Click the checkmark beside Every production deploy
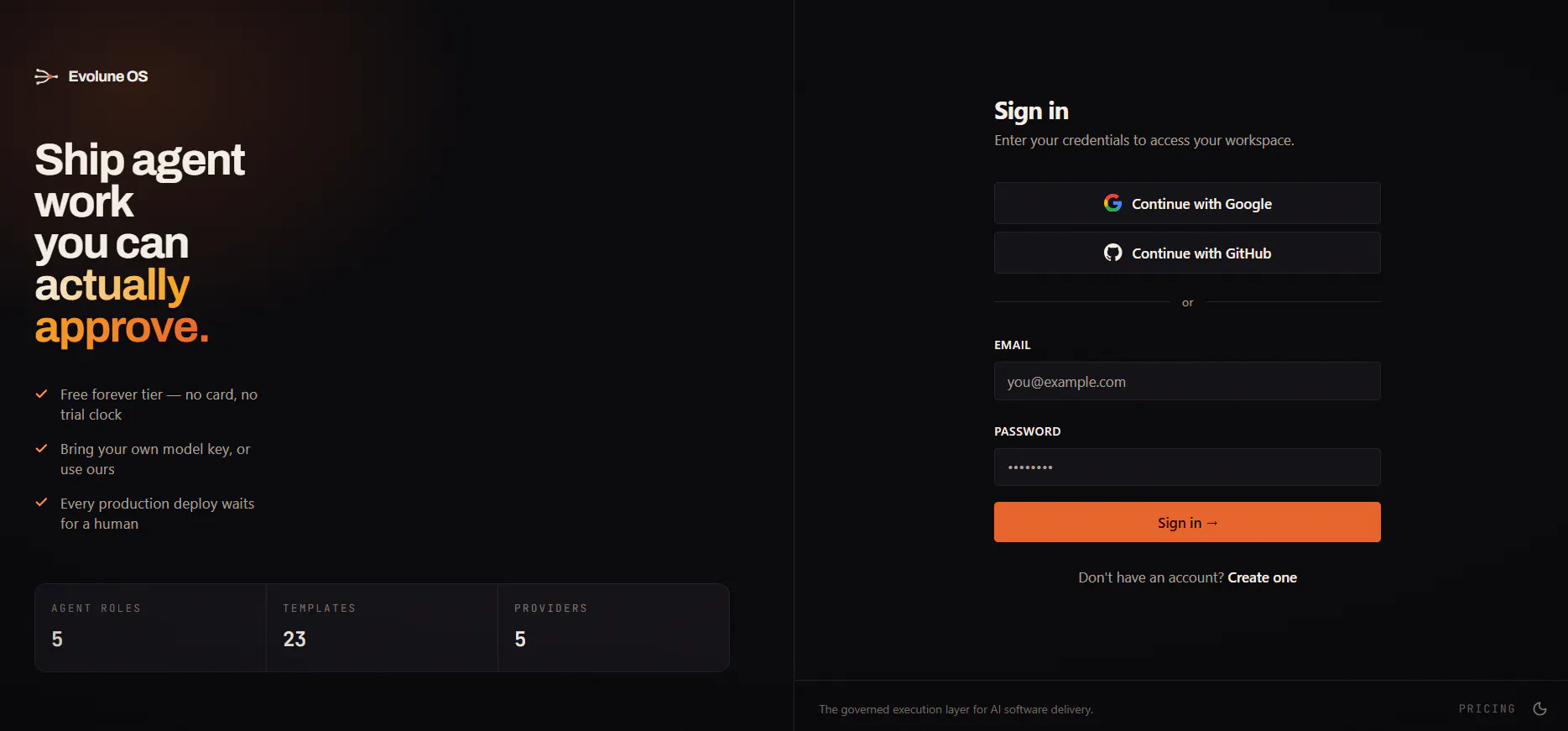 click(41, 503)
